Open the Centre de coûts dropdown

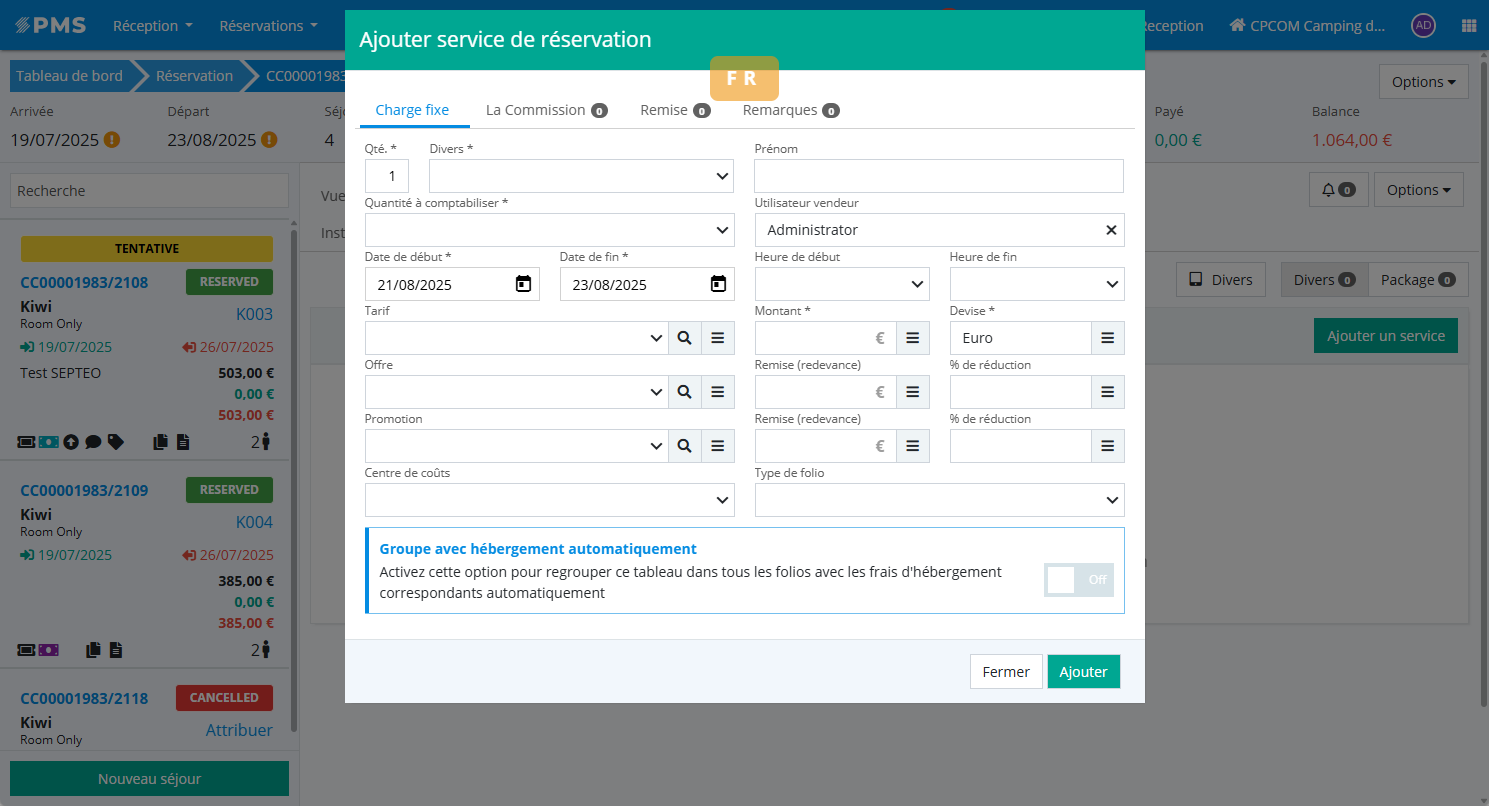click(x=549, y=500)
